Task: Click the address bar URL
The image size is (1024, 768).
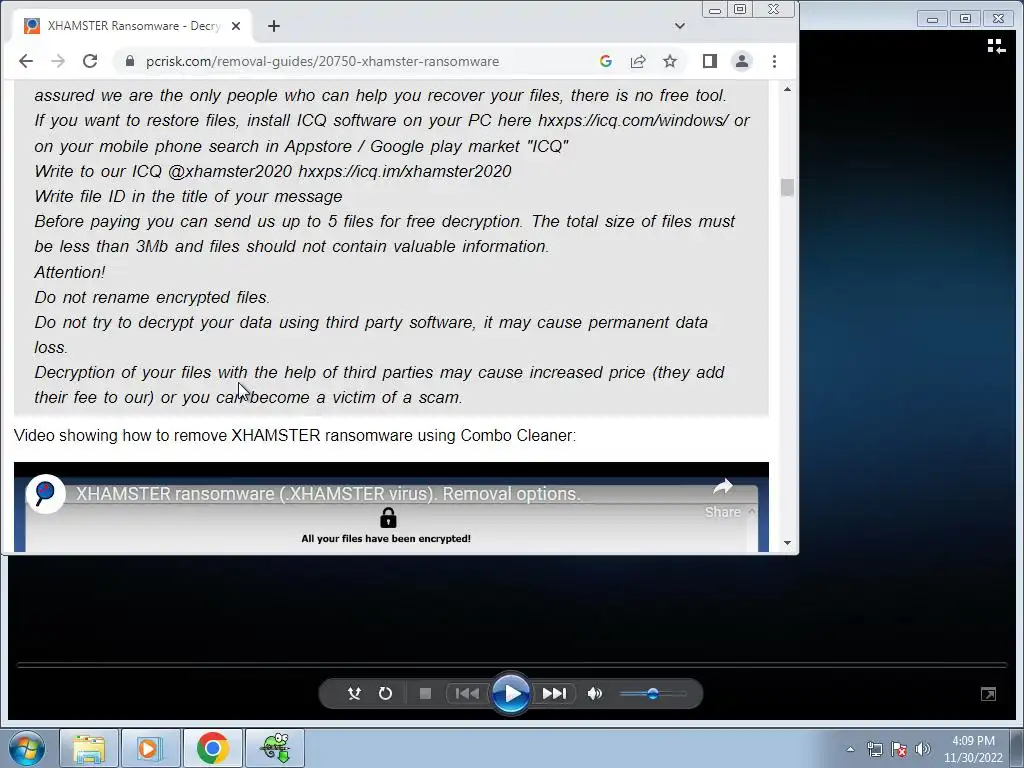Action: click(x=323, y=61)
